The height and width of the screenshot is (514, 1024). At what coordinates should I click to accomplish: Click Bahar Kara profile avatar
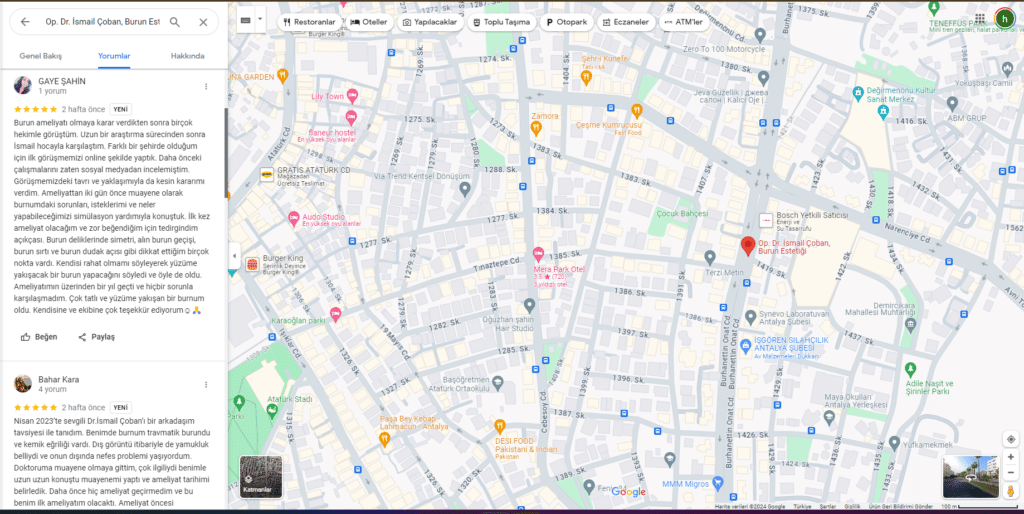point(23,384)
